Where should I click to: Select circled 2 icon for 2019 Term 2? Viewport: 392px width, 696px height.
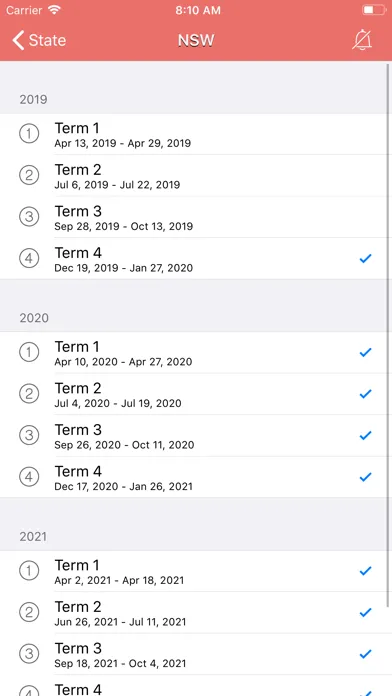[x=29, y=175]
